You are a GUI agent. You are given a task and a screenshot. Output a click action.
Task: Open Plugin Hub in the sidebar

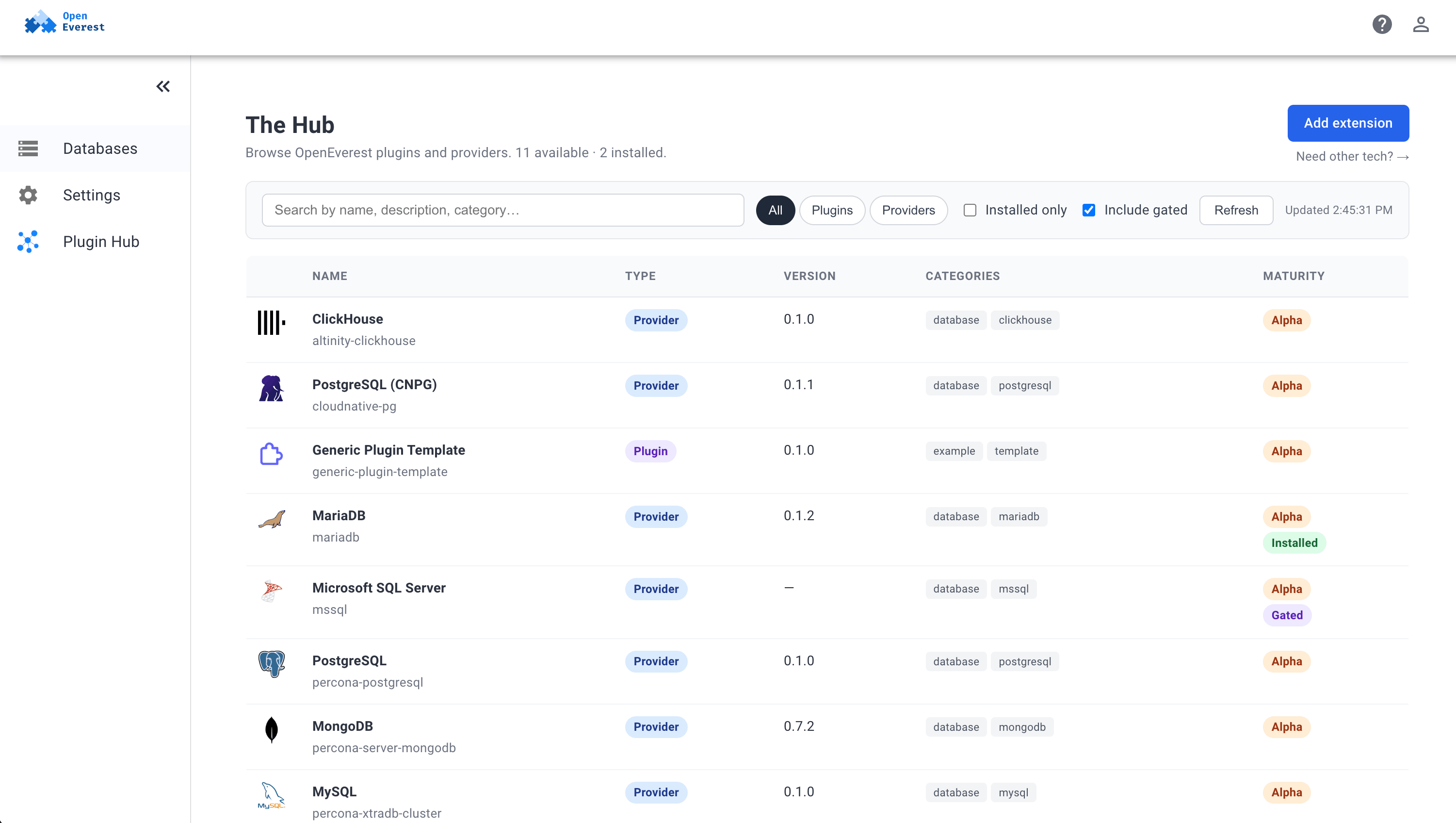(95, 242)
